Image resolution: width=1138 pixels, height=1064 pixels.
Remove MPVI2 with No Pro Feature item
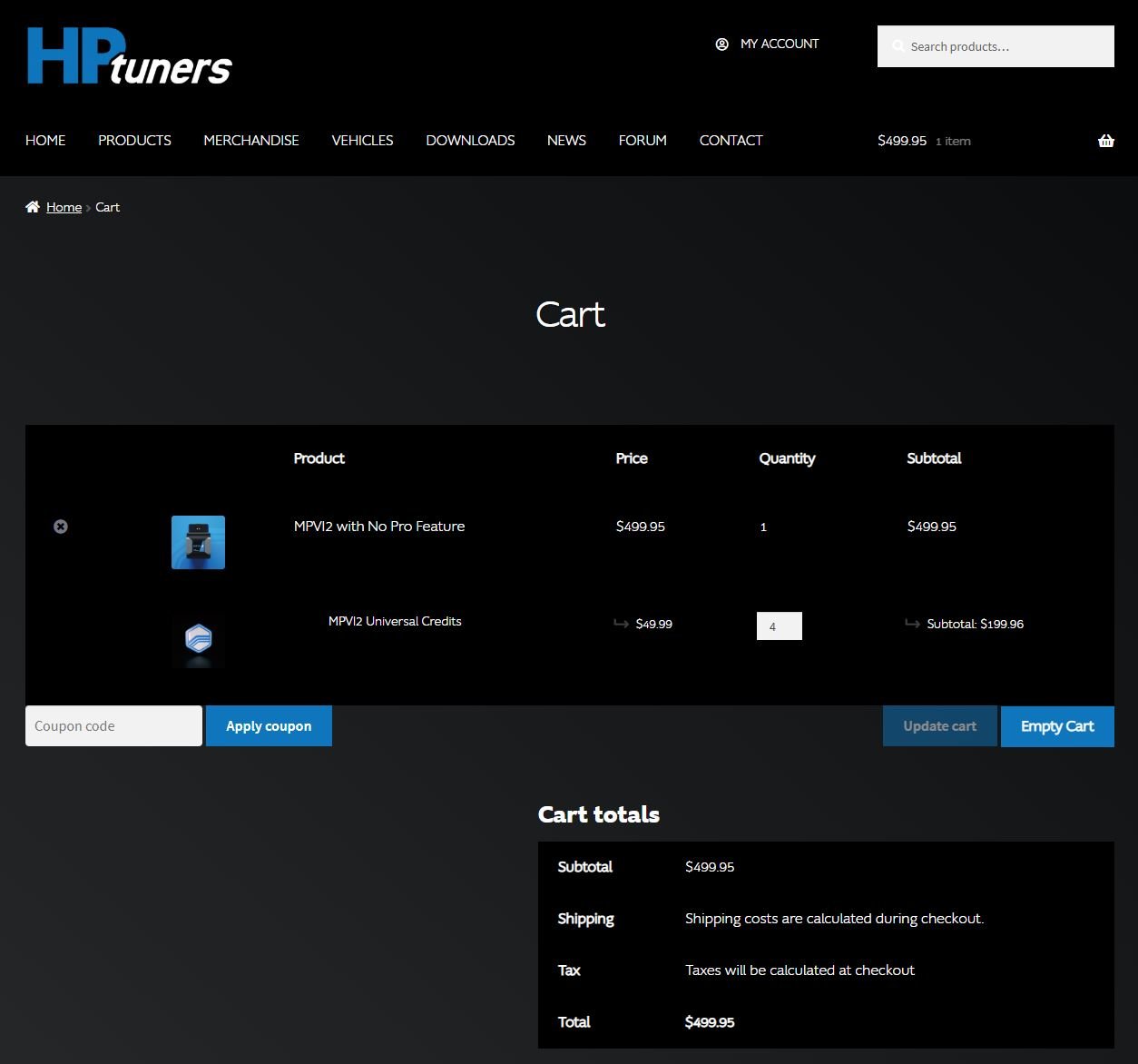tap(61, 527)
